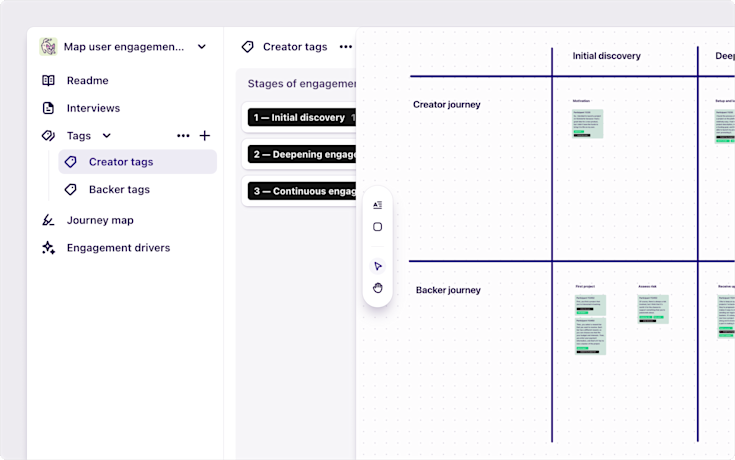Click the Stages of engagement group title
Image resolution: width=735 pixels, height=460 pixels.
302,84
